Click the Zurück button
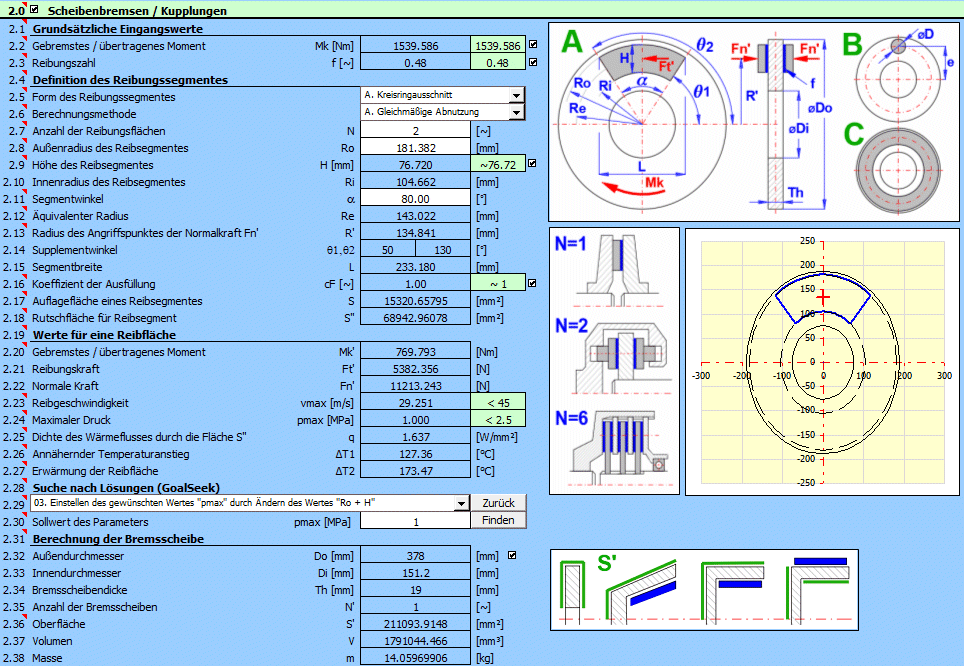964x666 pixels. pyautogui.click(x=499, y=503)
